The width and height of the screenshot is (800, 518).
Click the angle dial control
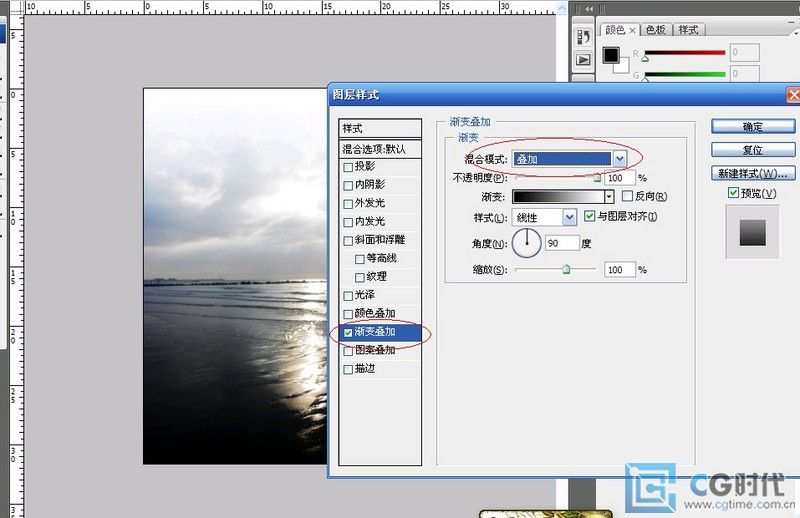pos(527,242)
